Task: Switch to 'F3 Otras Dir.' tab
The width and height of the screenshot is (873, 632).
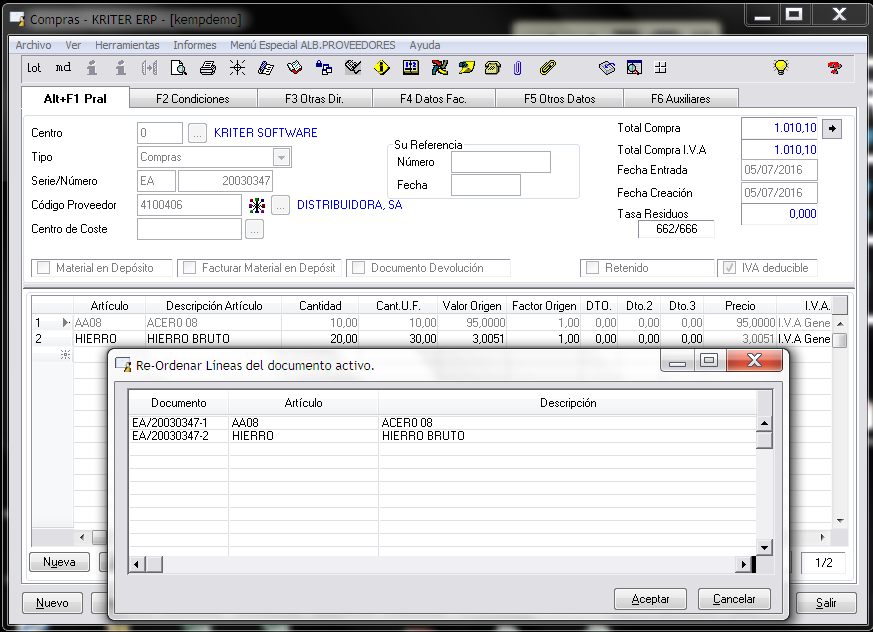Action: tap(314, 99)
